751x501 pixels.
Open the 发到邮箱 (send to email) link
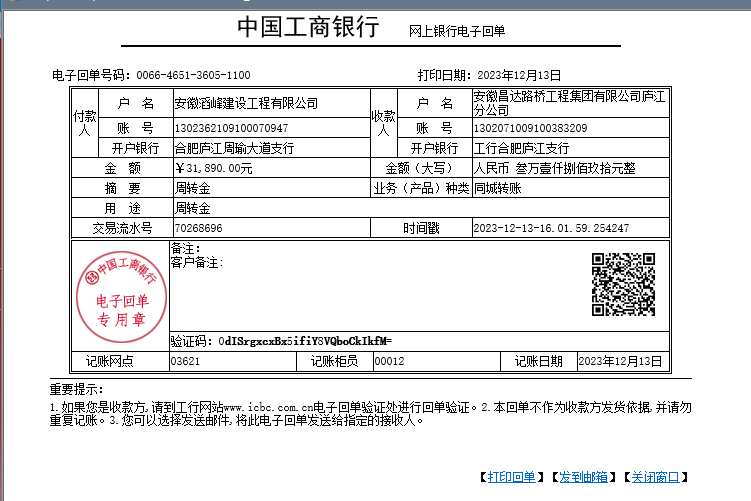pyautogui.click(x=582, y=477)
